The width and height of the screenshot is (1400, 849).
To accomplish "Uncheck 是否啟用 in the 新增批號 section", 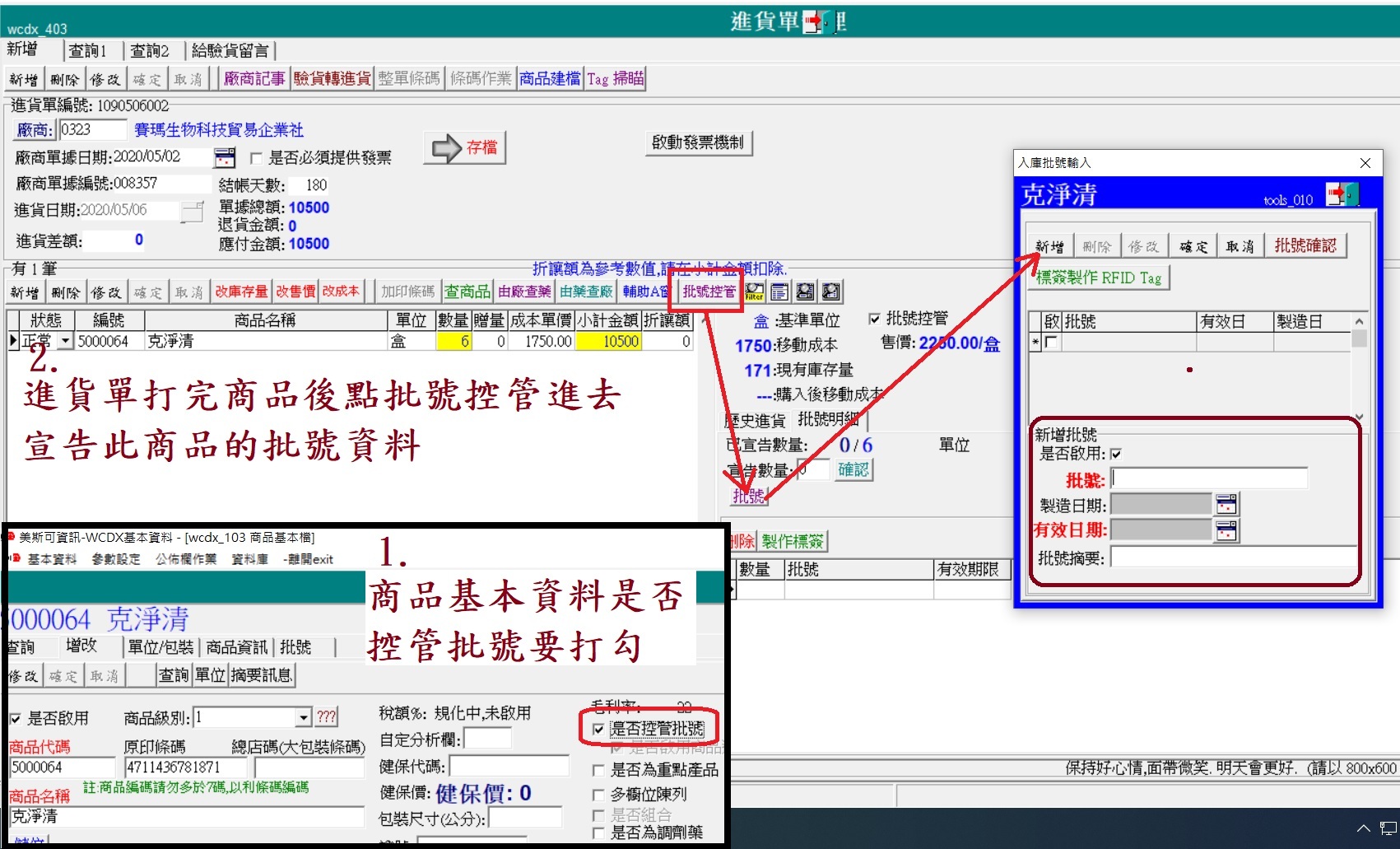I will pyautogui.click(x=1116, y=454).
